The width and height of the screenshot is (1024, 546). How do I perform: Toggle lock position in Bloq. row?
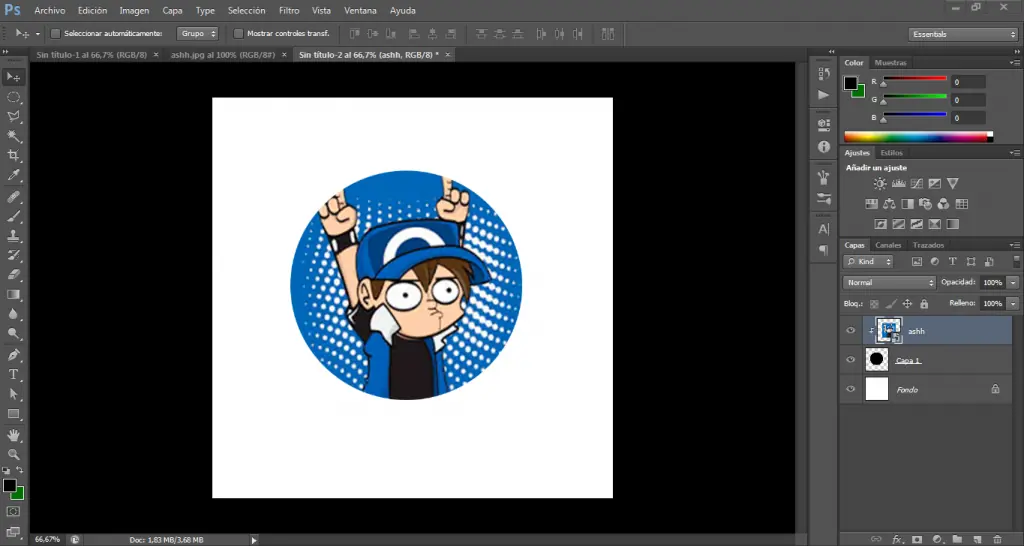pyautogui.click(x=907, y=304)
